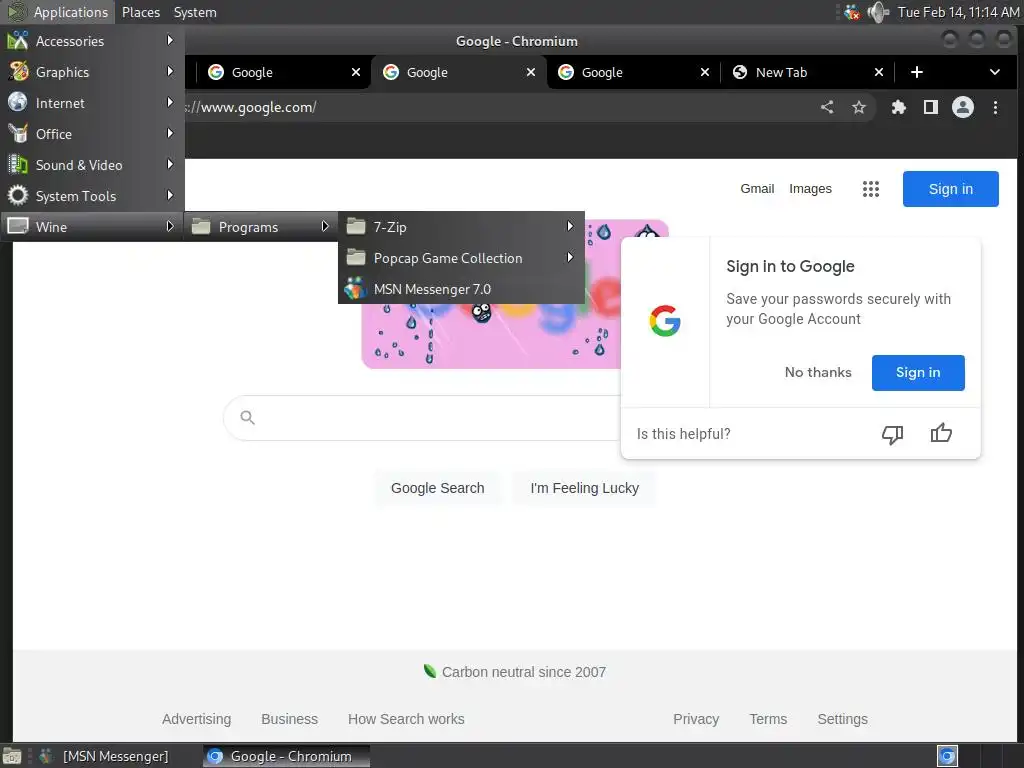Bookmark this page with the star icon

coord(859,107)
